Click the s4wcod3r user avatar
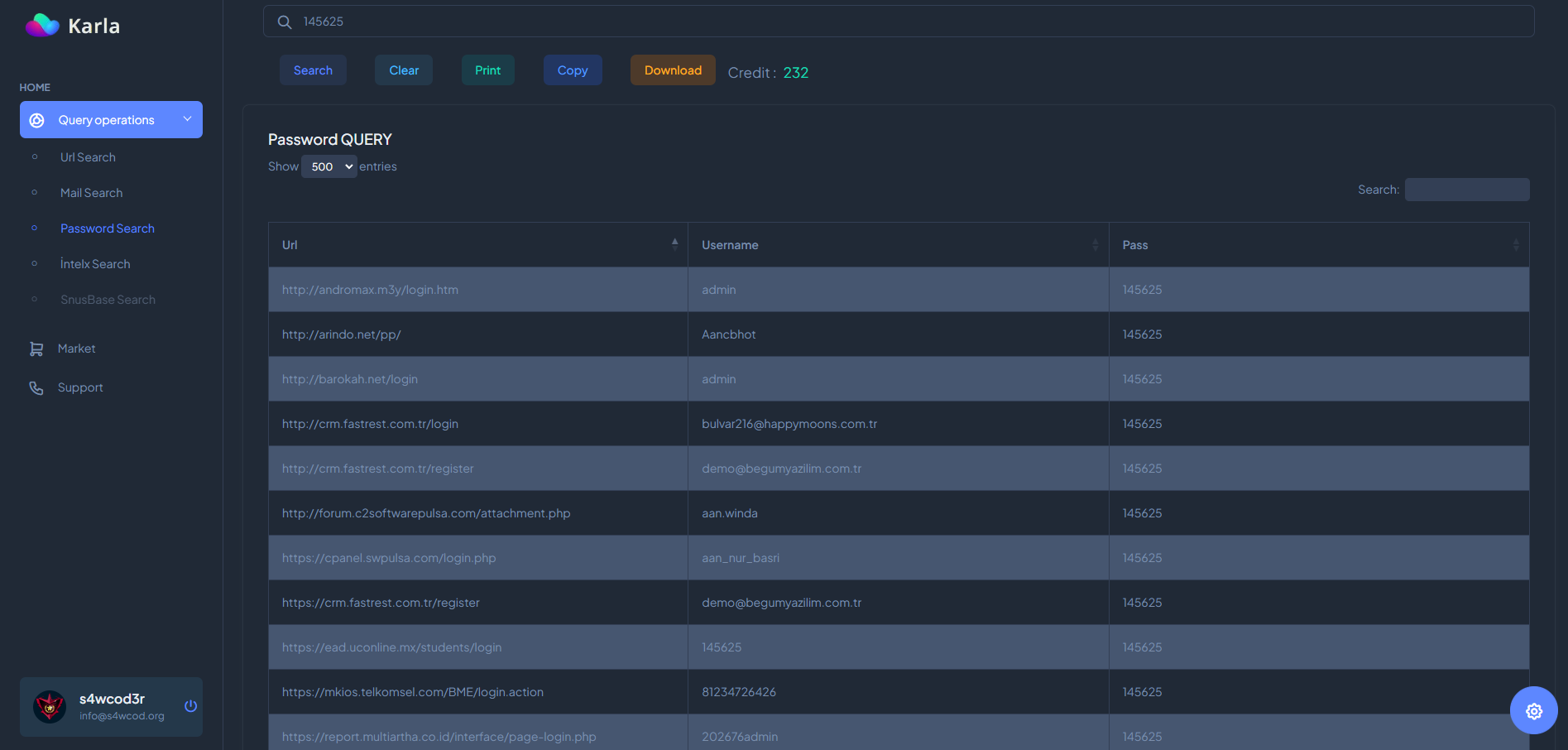This screenshot has height=750, width=1568. click(50, 707)
